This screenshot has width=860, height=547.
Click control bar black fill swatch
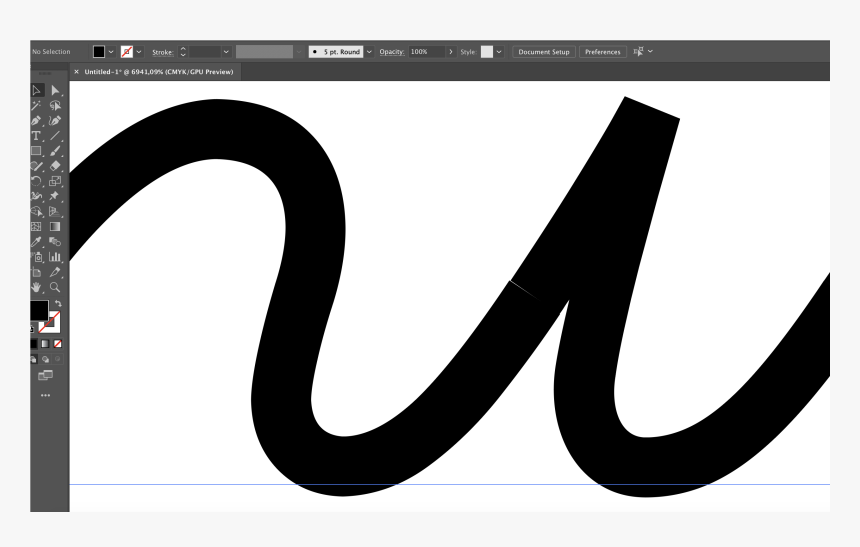tap(99, 52)
